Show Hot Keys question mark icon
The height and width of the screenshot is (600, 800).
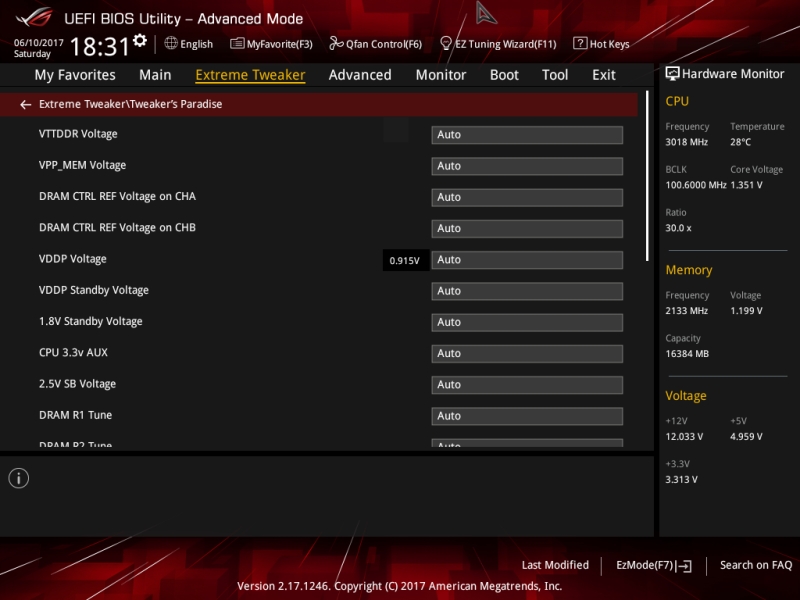tap(580, 43)
